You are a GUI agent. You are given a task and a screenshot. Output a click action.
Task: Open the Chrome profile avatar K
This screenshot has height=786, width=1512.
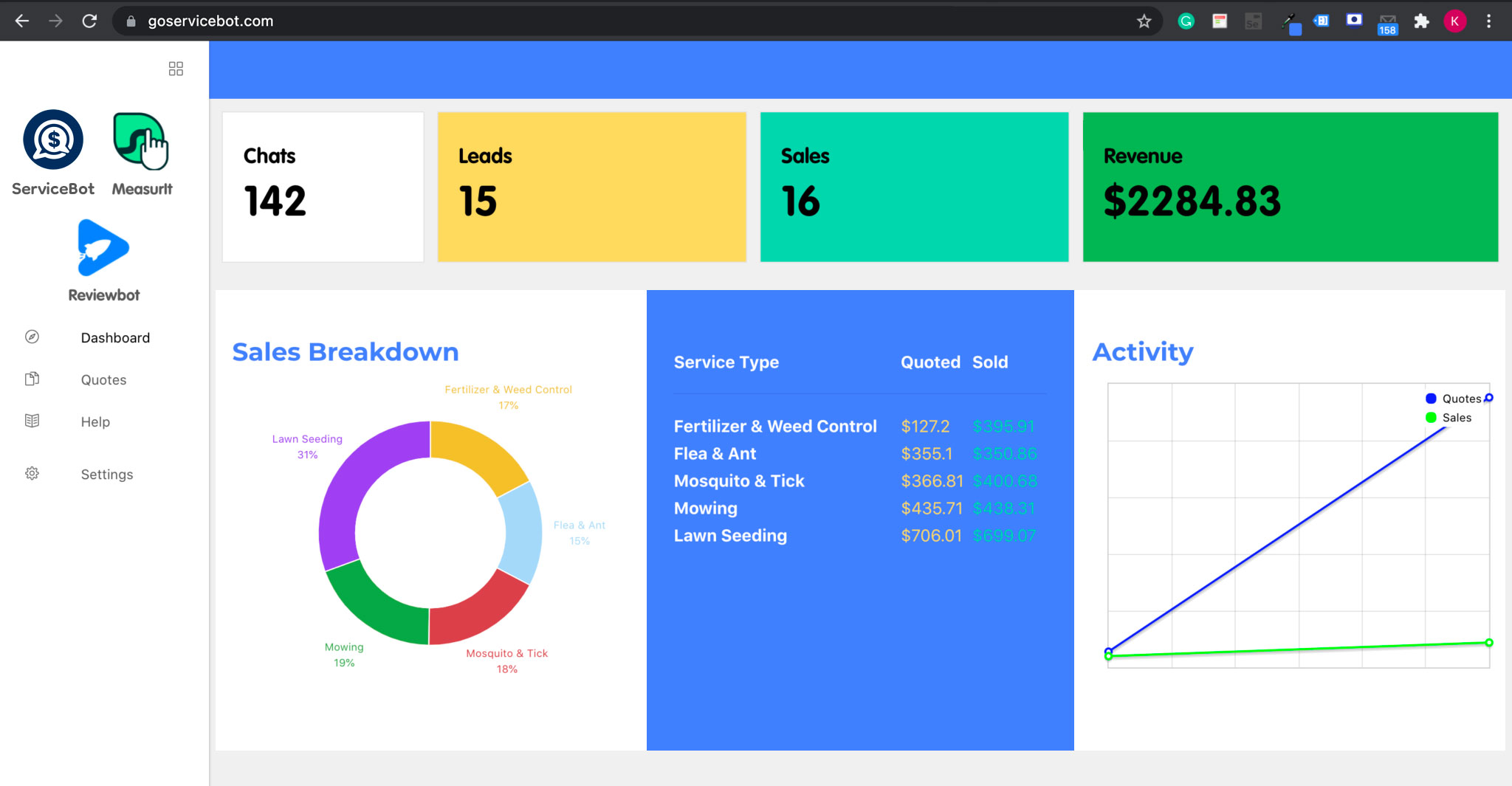click(1454, 21)
